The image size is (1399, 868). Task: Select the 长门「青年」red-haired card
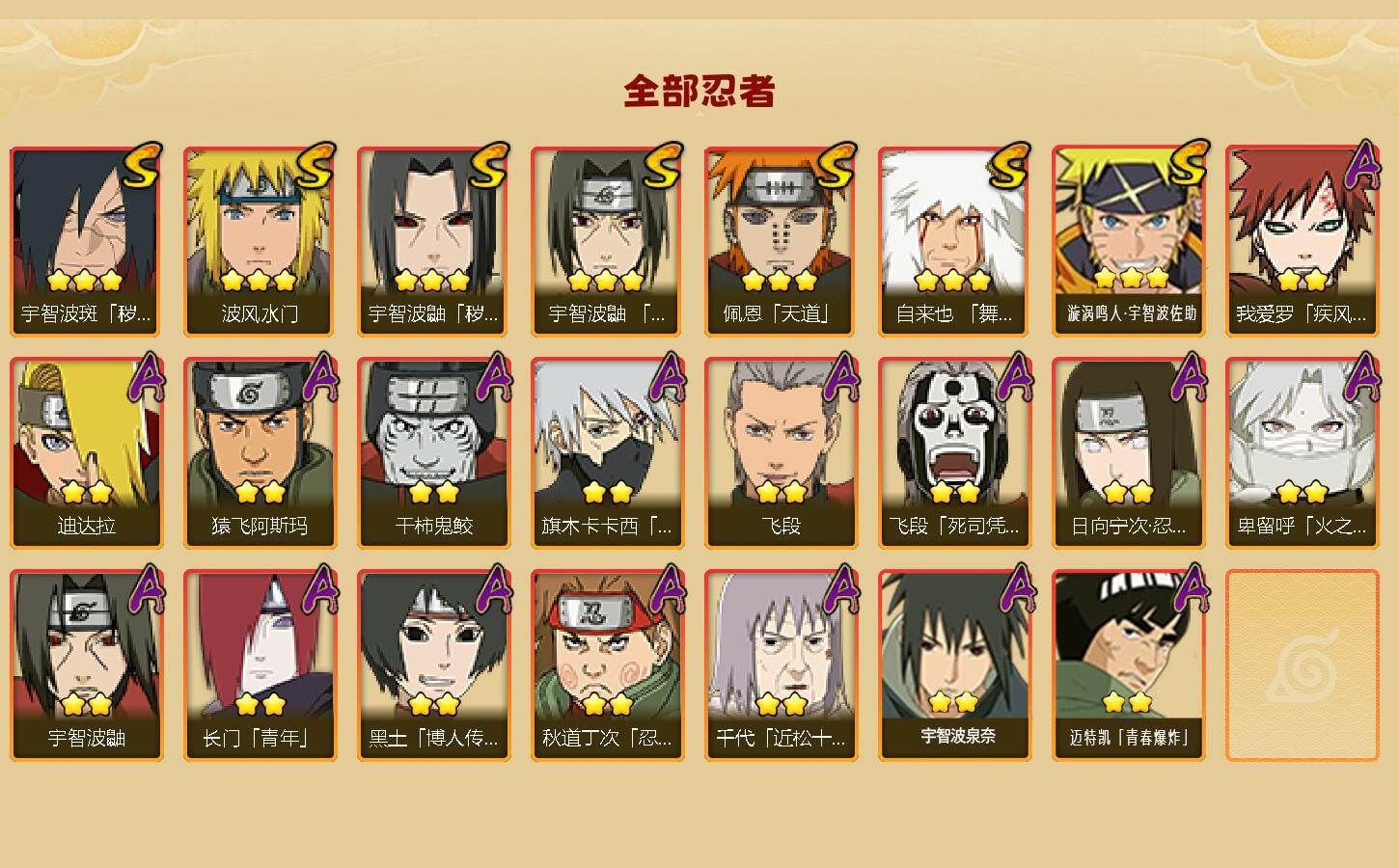[260, 665]
